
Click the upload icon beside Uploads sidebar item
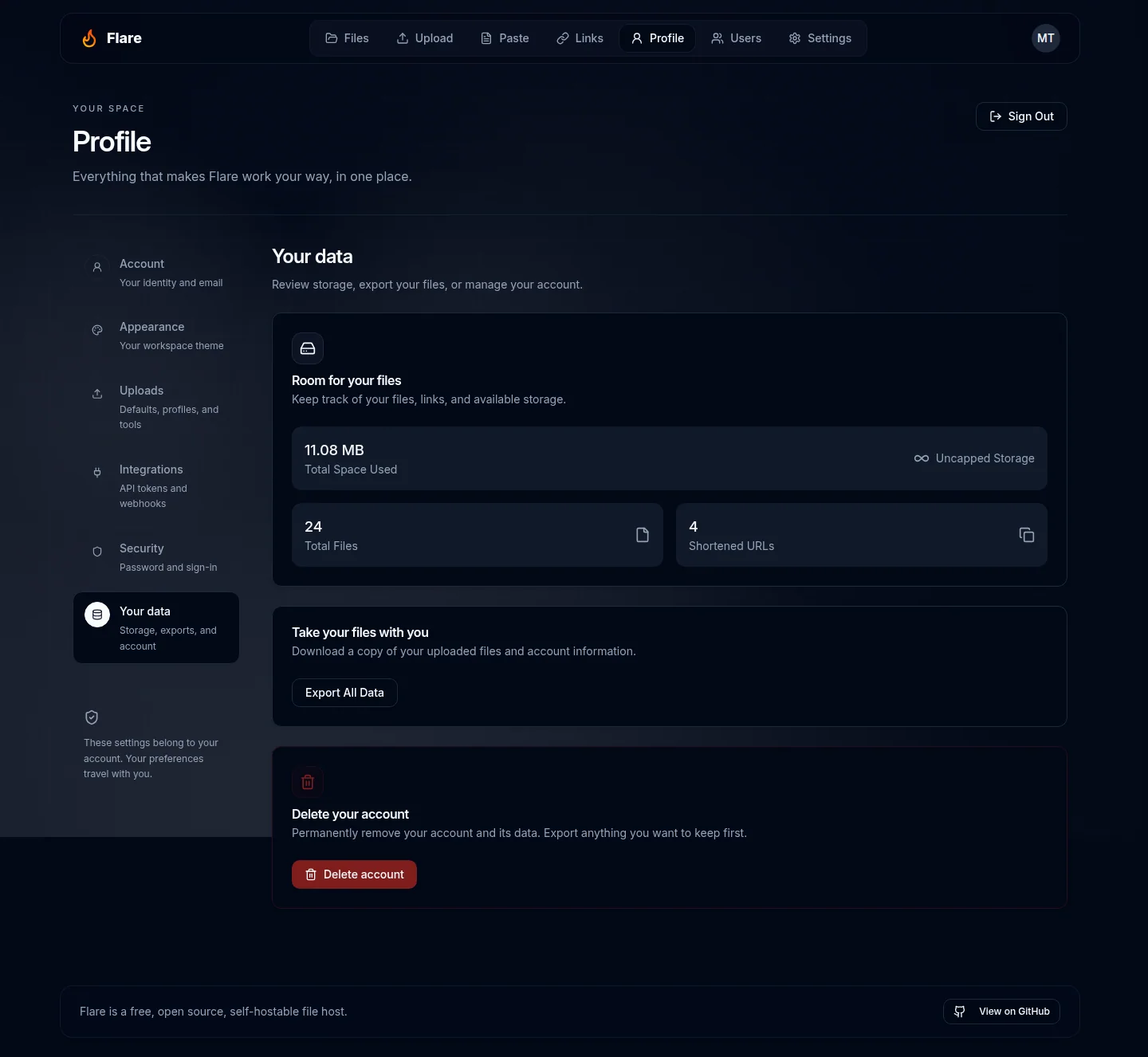coord(97,394)
